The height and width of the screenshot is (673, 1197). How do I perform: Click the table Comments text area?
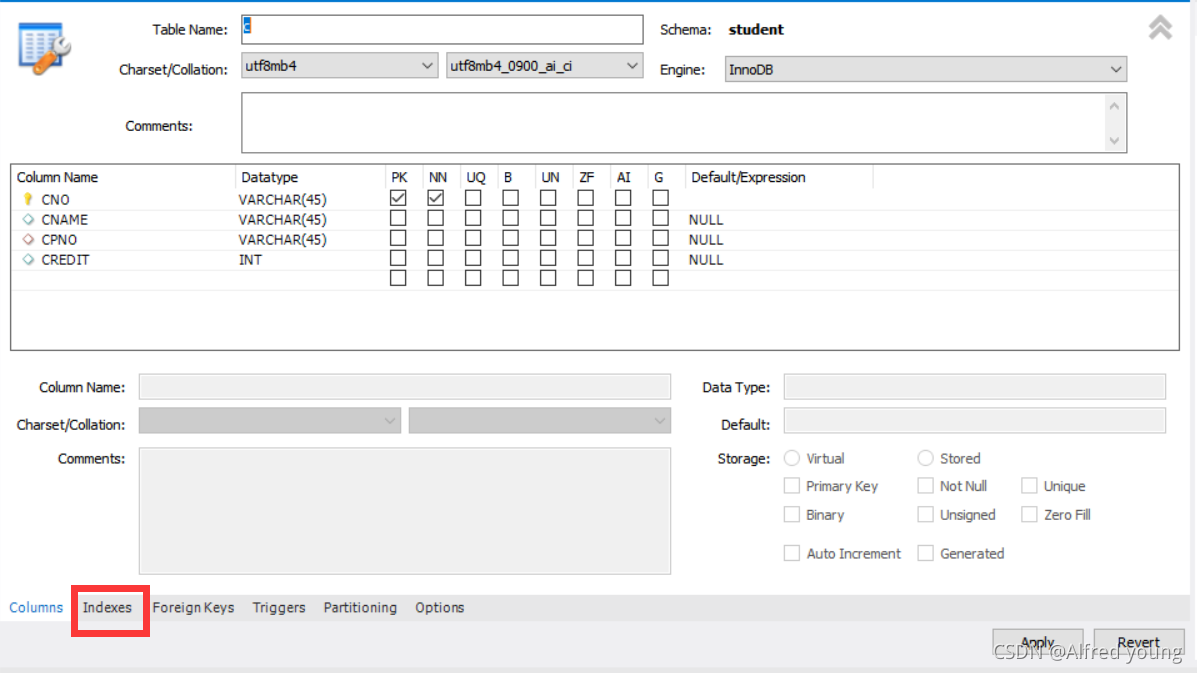(x=673, y=123)
